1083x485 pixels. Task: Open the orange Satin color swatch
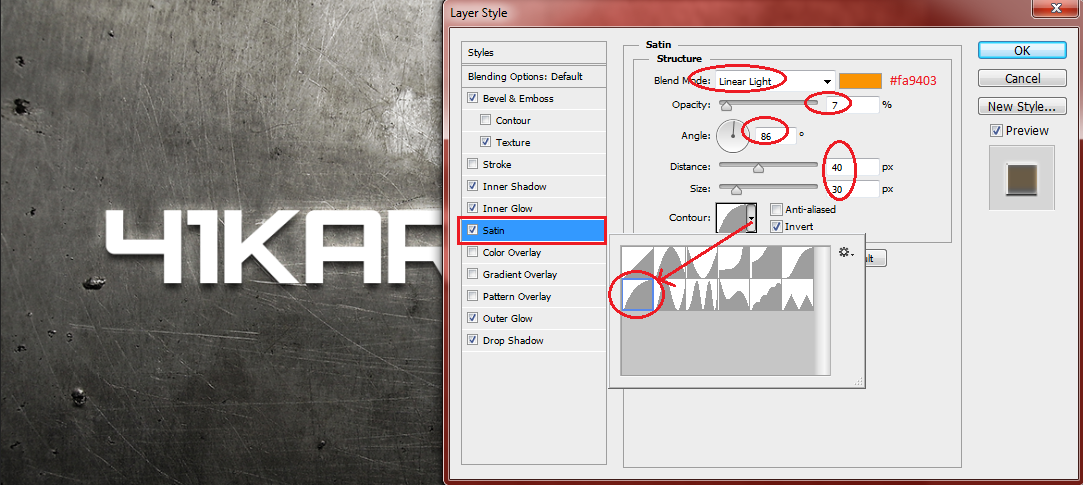click(860, 80)
